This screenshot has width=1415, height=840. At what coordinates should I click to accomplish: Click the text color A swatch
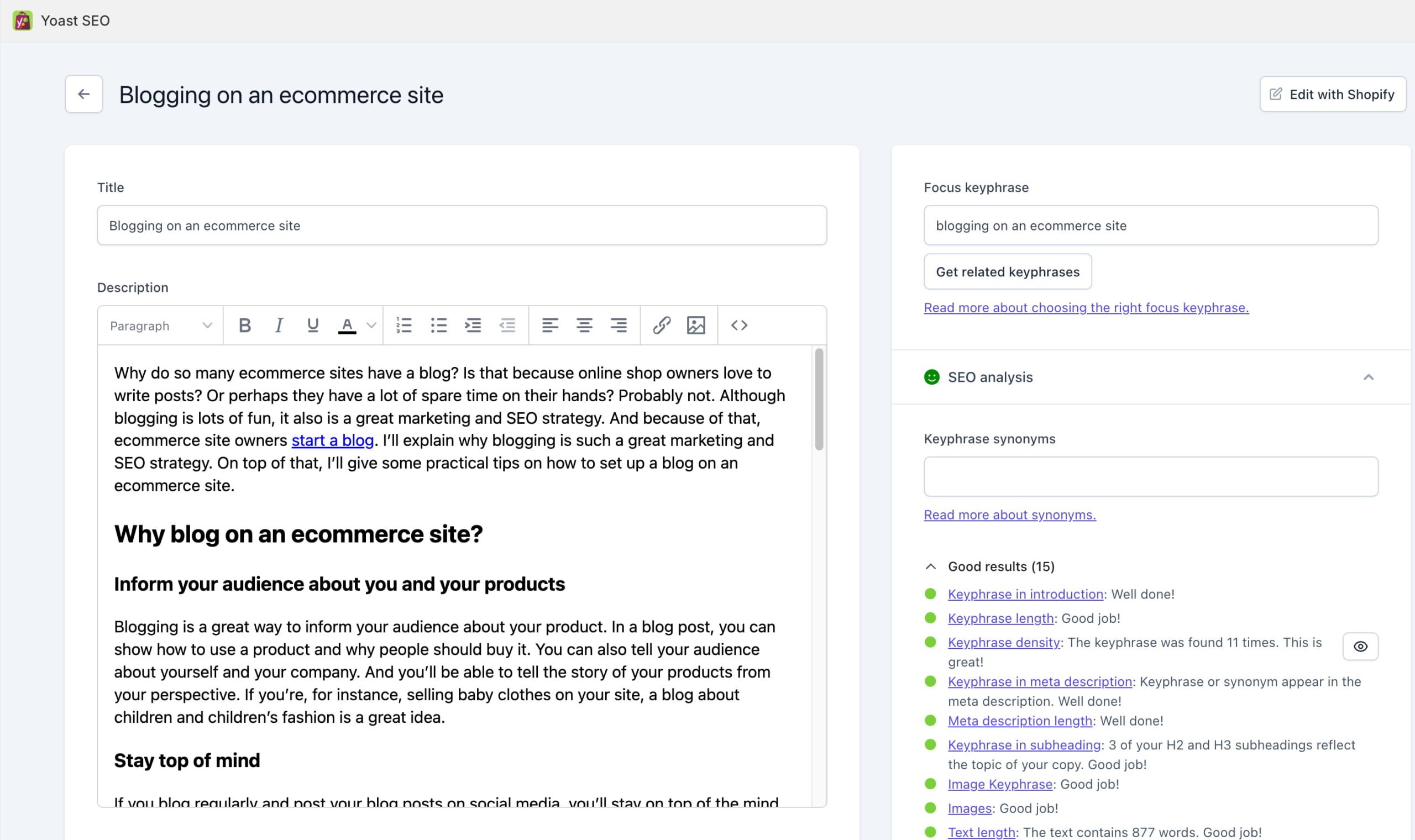(x=347, y=326)
